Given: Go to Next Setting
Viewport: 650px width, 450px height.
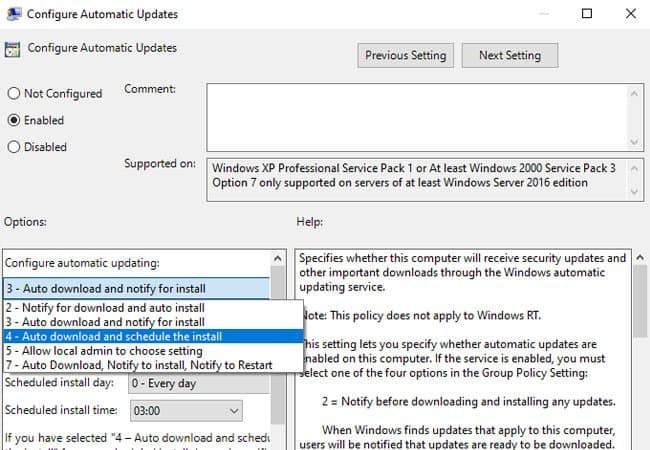Looking at the screenshot, I should point(510,55).
